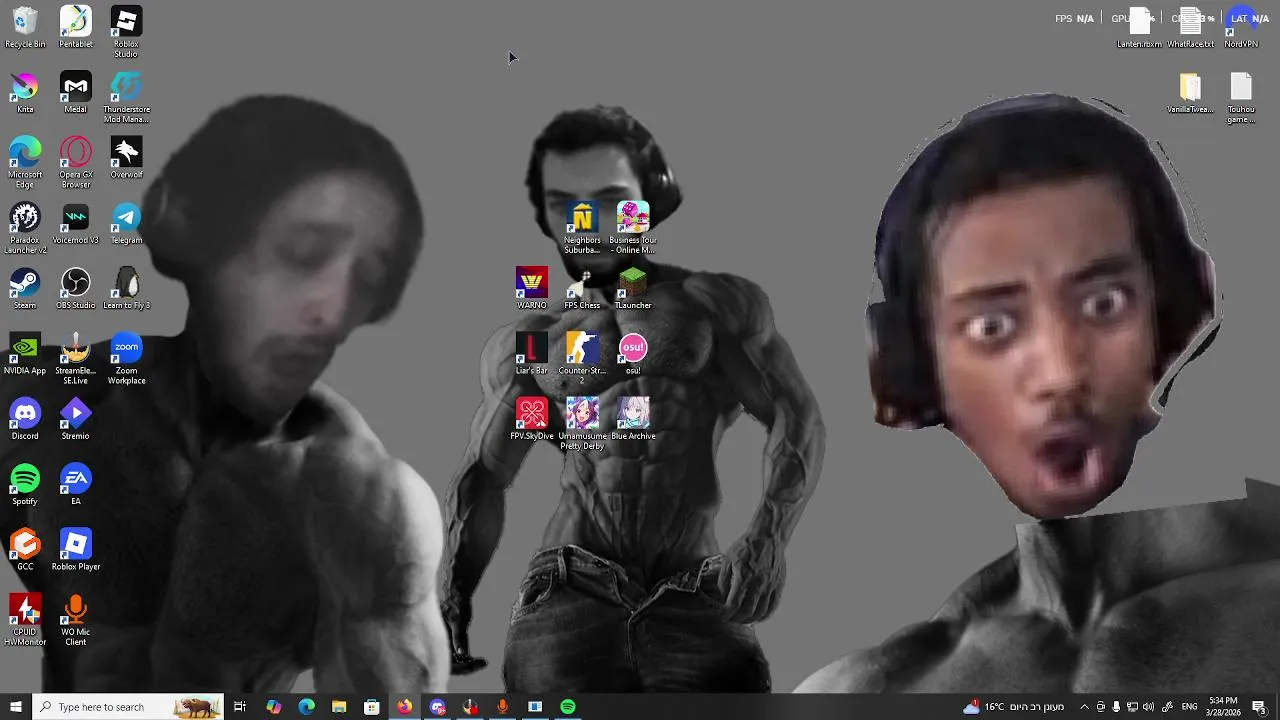Launch the Spotify desktop shortcut

(x=25, y=485)
